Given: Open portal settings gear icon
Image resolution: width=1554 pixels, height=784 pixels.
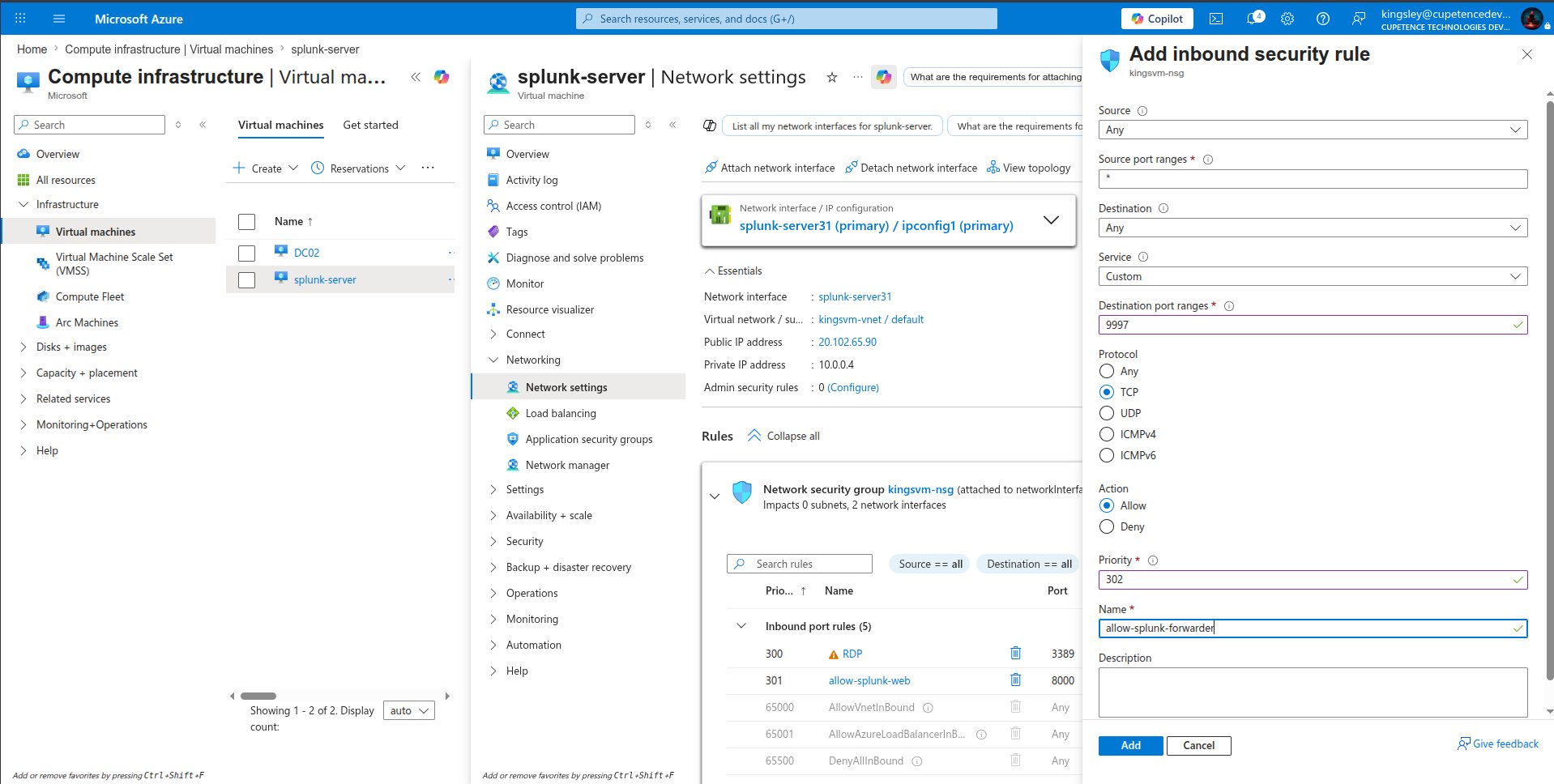Looking at the screenshot, I should click(x=1287, y=19).
